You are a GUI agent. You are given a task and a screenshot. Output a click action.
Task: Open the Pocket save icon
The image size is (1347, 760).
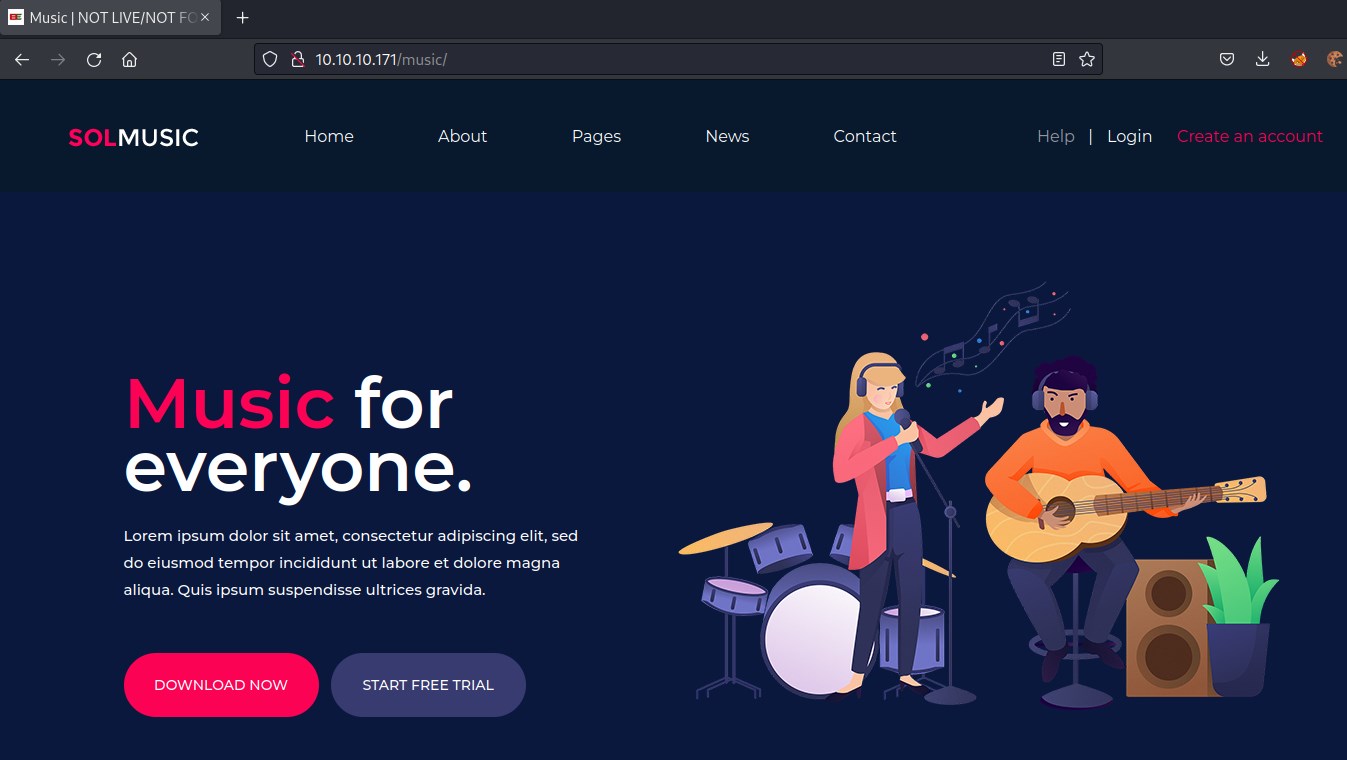tap(1226, 60)
